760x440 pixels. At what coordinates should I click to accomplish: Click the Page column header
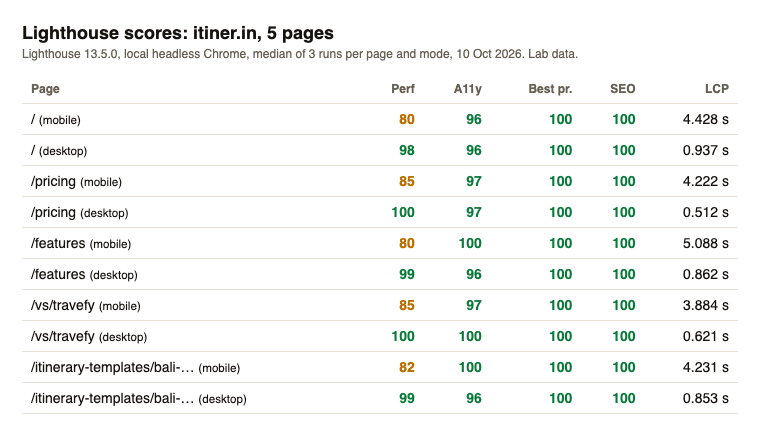[x=45, y=89]
